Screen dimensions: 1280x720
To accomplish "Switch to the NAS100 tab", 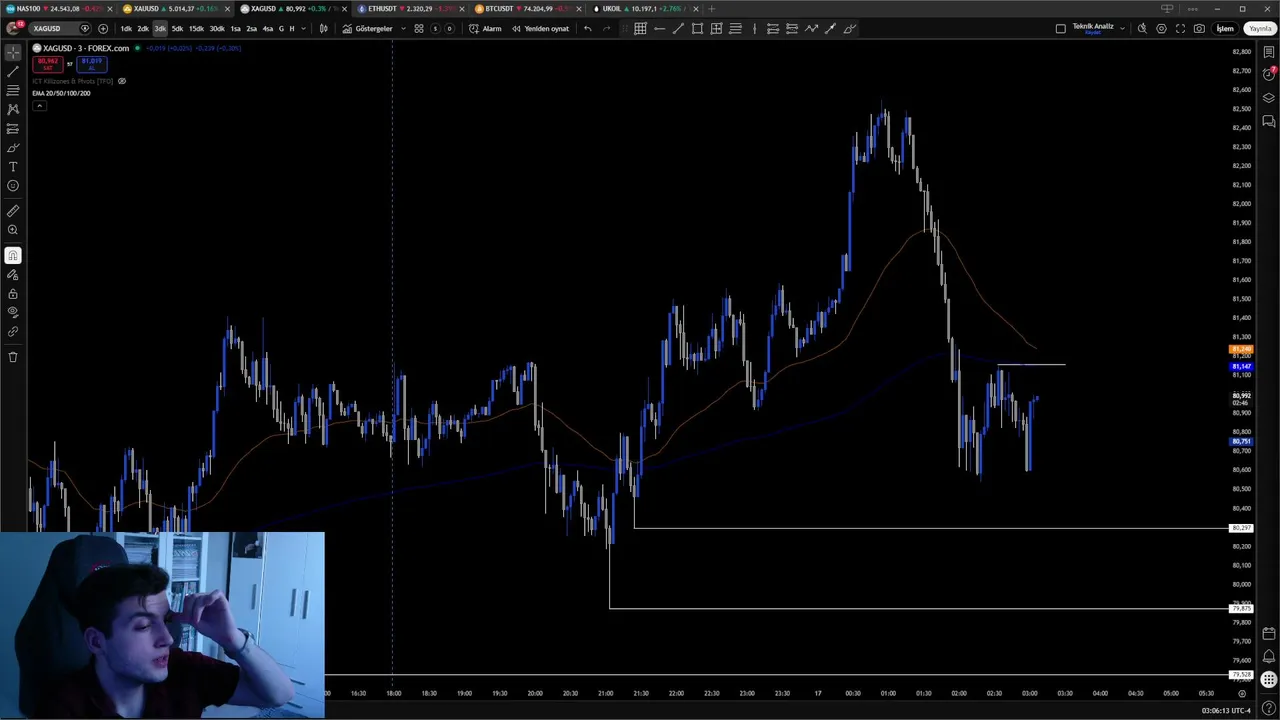I will (58, 9).
